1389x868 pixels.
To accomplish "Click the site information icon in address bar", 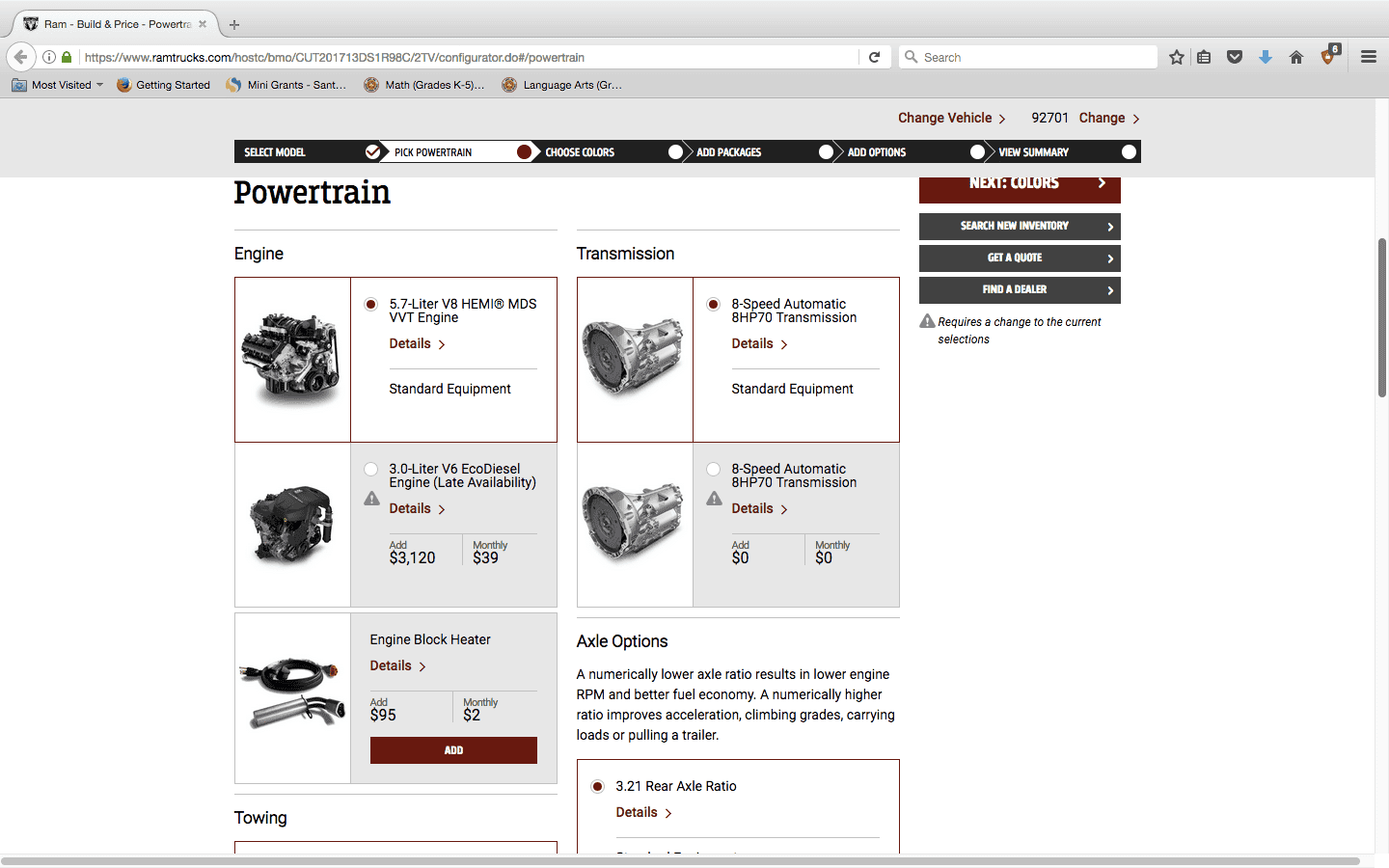I will (x=49, y=57).
